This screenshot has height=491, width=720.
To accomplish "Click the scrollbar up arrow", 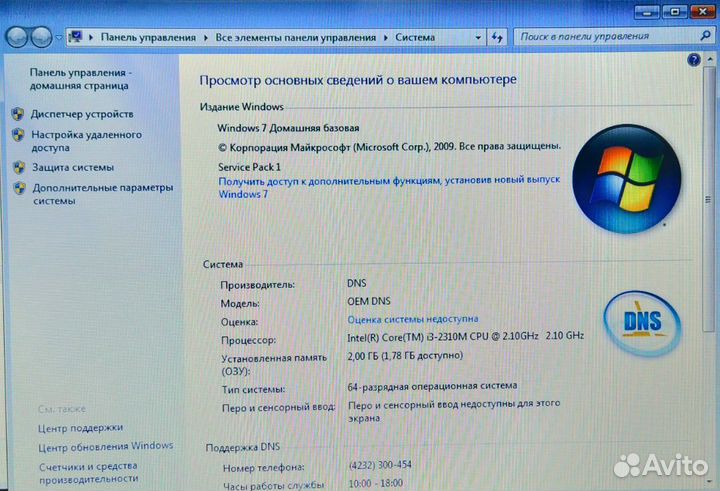I will pos(710,59).
